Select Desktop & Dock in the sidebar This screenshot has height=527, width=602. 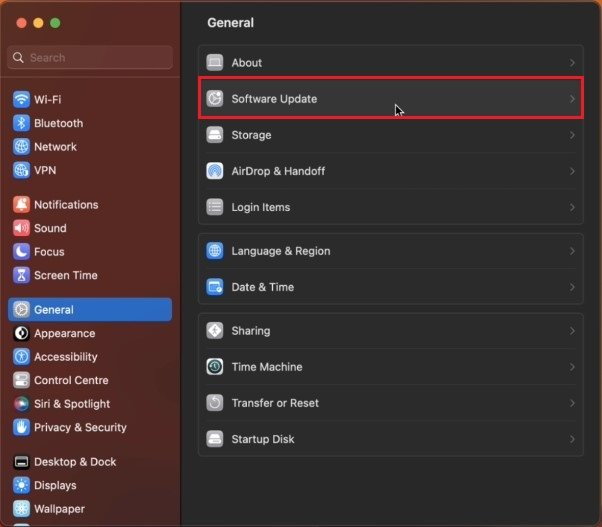75,462
